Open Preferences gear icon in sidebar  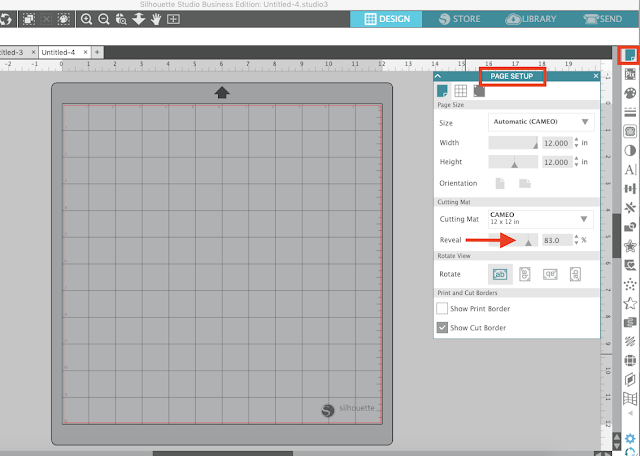pyautogui.click(x=630, y=439)
